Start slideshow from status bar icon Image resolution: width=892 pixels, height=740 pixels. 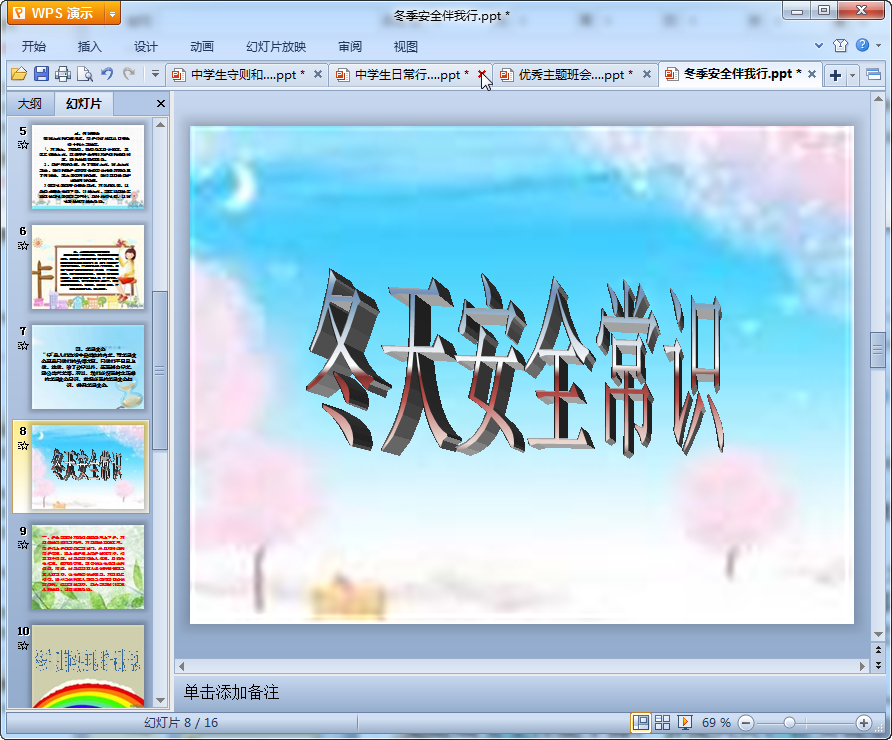[x=685, y=723]
